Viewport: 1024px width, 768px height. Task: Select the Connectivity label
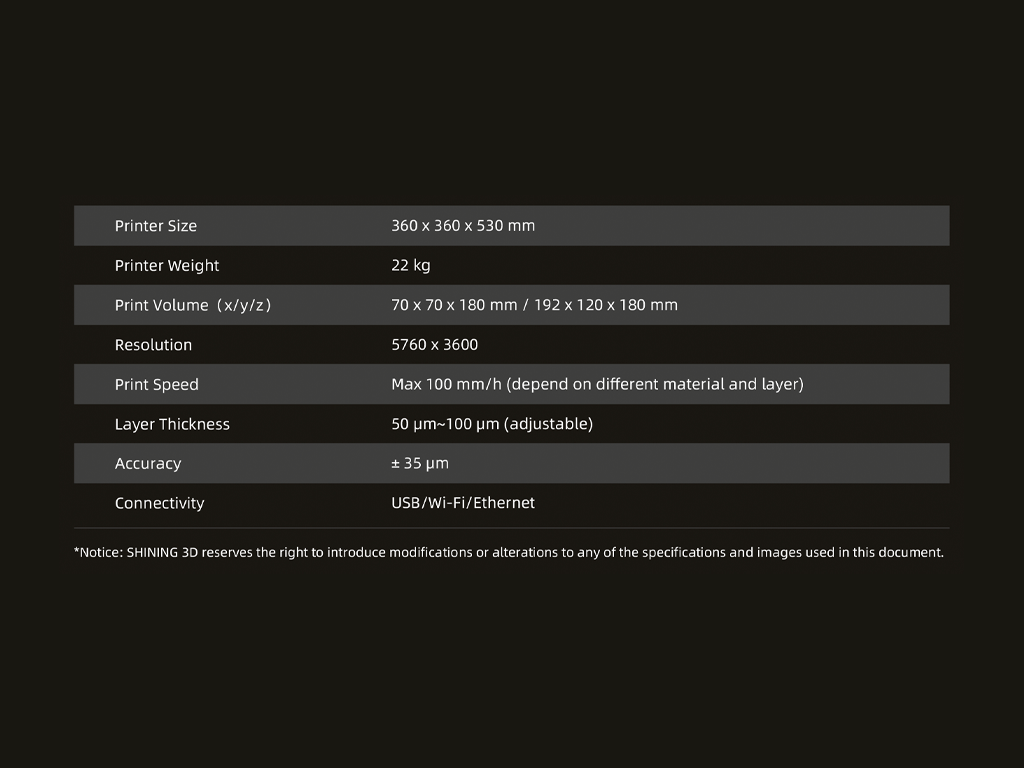pyautogui.click(x=159, y=503)
